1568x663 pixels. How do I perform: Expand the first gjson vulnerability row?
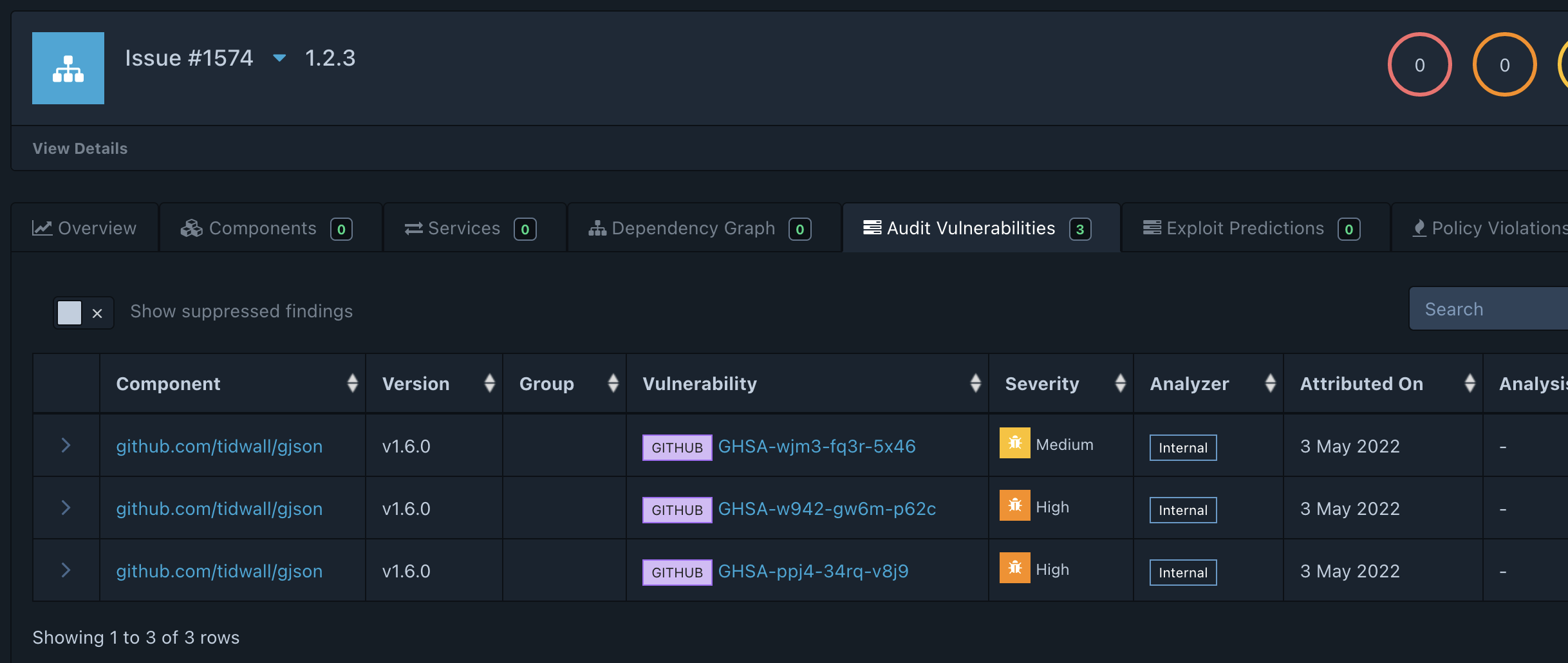[66, 444]
